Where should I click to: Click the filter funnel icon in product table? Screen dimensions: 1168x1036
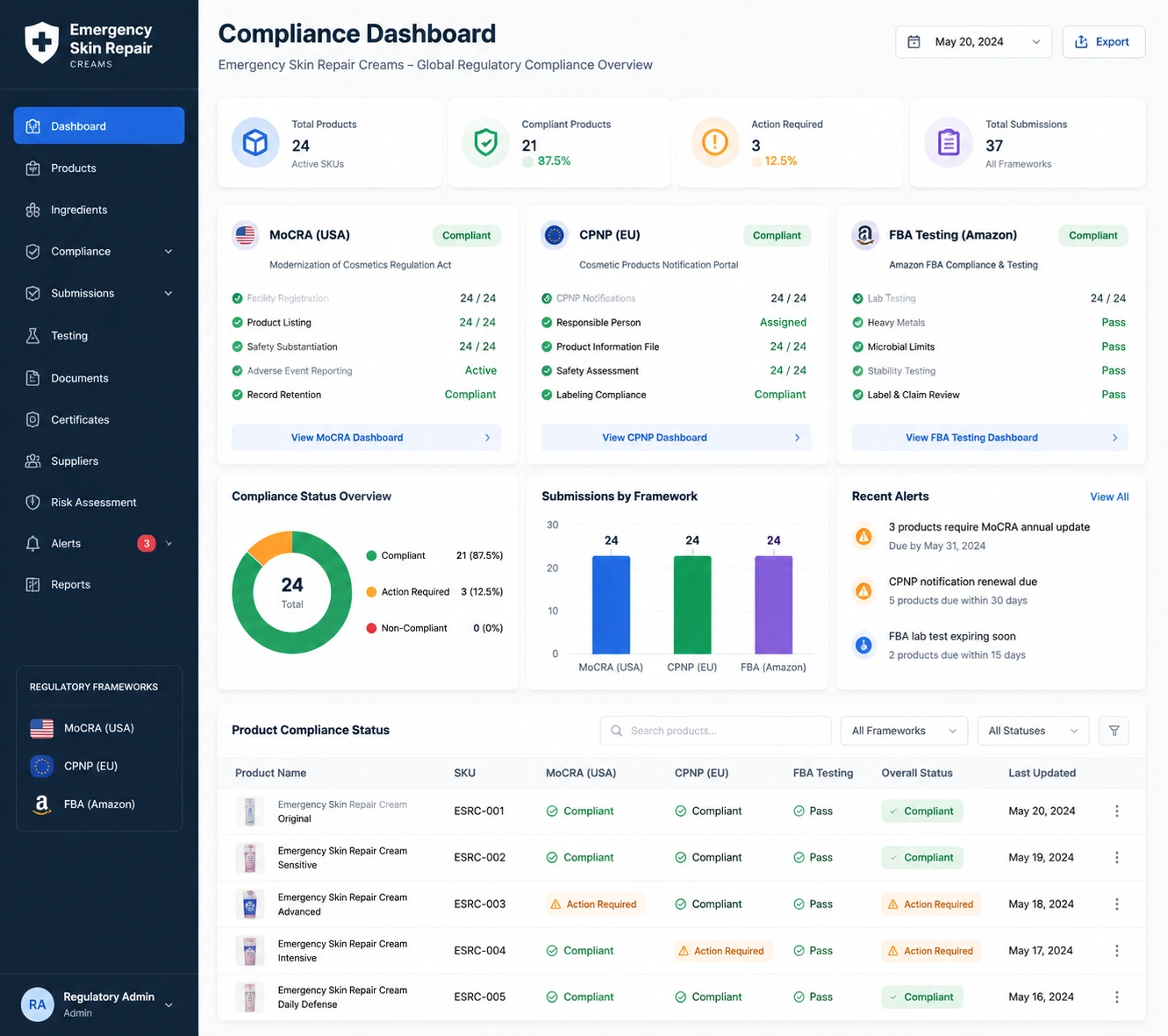pyautogui.click(x=1114, y=731)
